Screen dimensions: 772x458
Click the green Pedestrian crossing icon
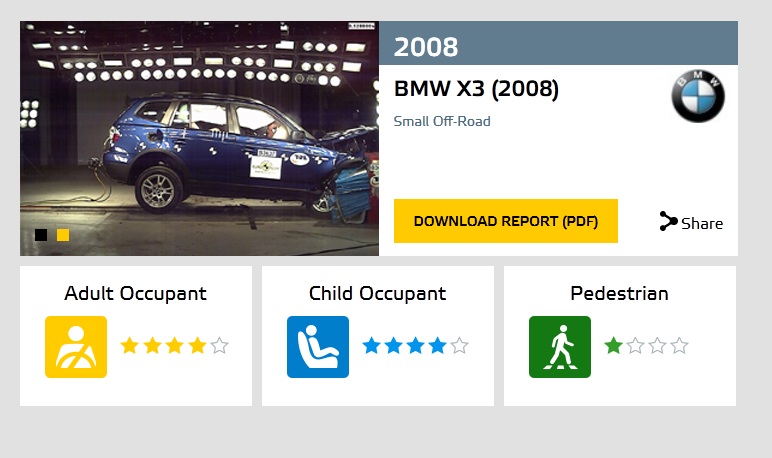tap(560, 347)
